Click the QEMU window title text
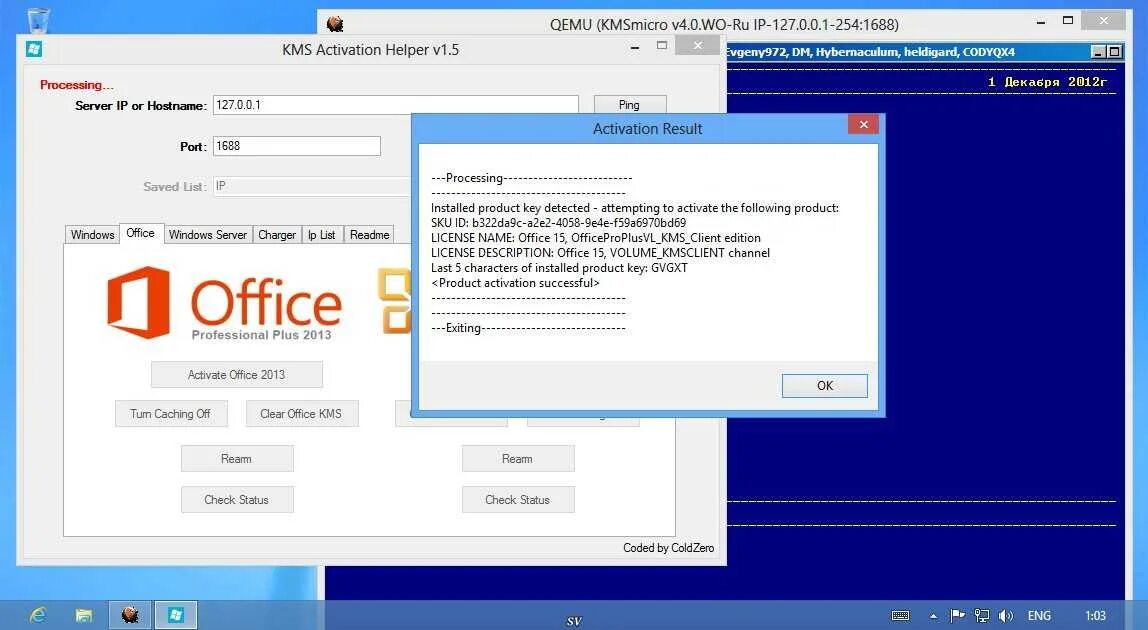 pyautogui.click(x=724, y=24)
